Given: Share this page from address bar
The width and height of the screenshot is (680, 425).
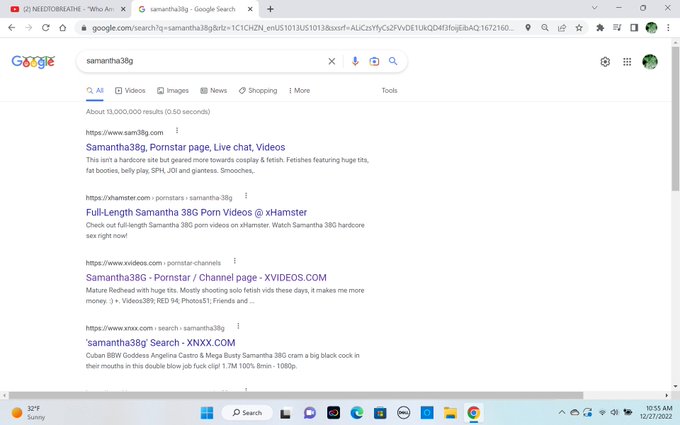Looking at the screenshot, I should point(562,28).
